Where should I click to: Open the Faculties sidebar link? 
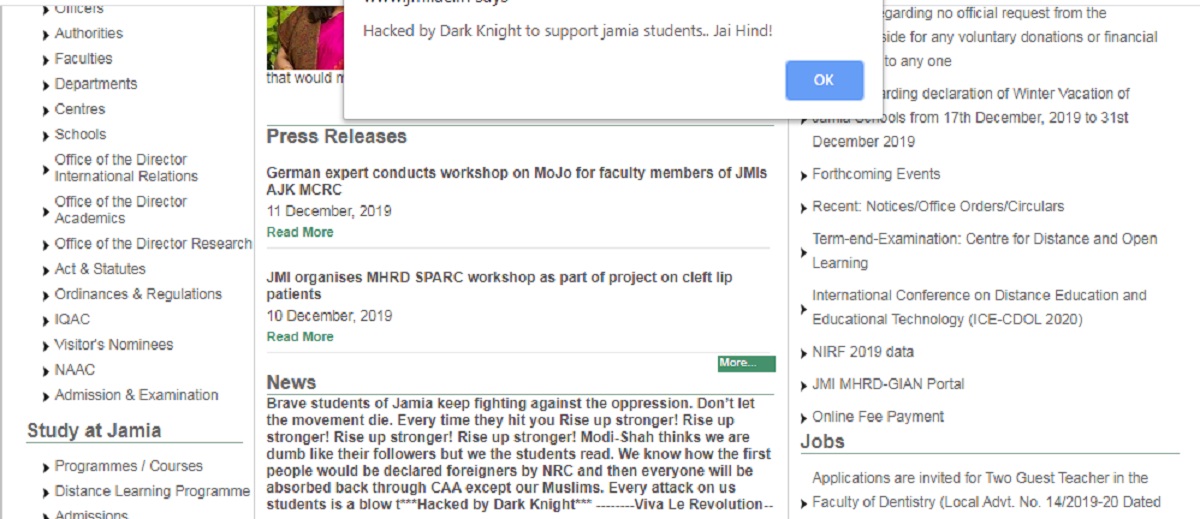83,59
